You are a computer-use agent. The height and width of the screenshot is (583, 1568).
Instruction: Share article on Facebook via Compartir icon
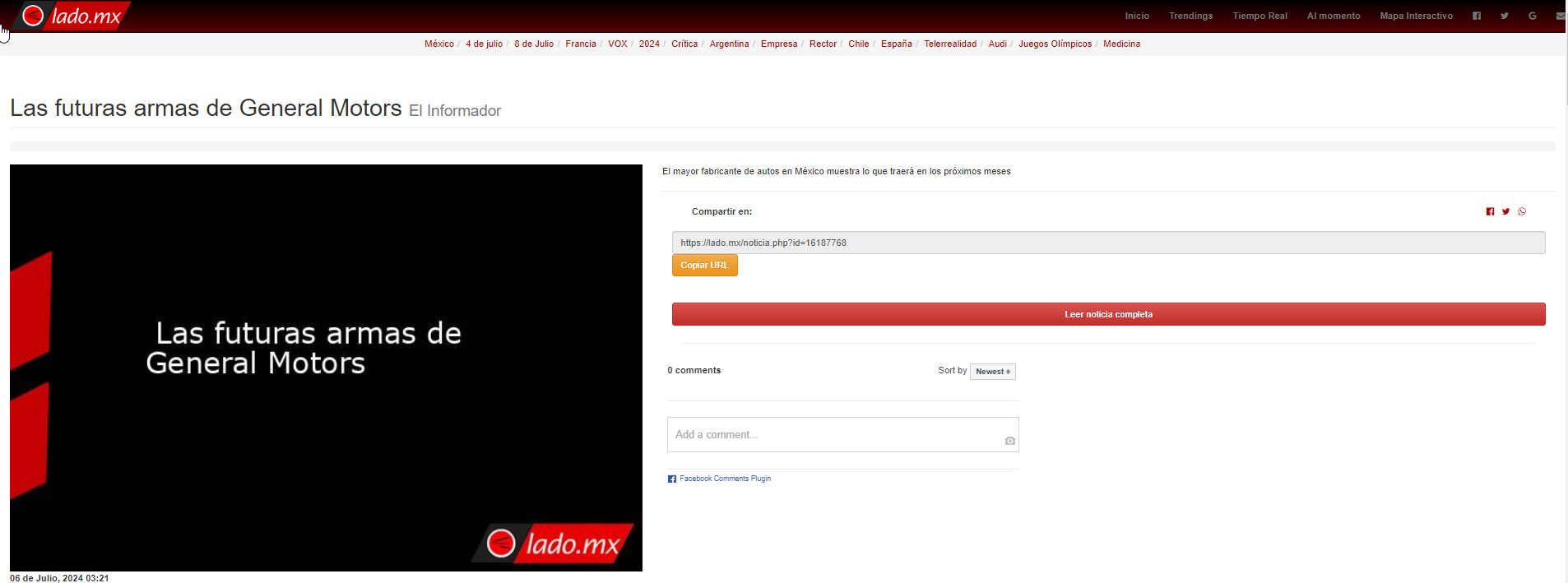coord(1490,211)
